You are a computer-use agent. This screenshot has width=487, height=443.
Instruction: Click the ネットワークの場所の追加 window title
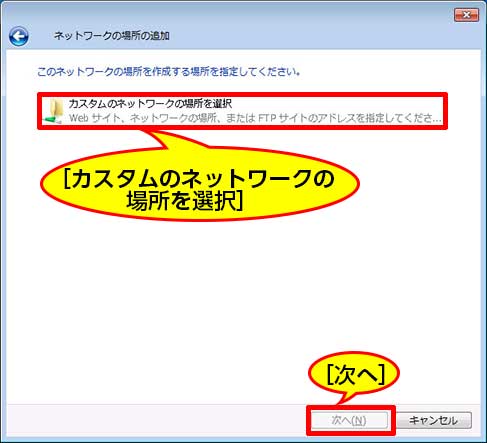tap(112, 36)
